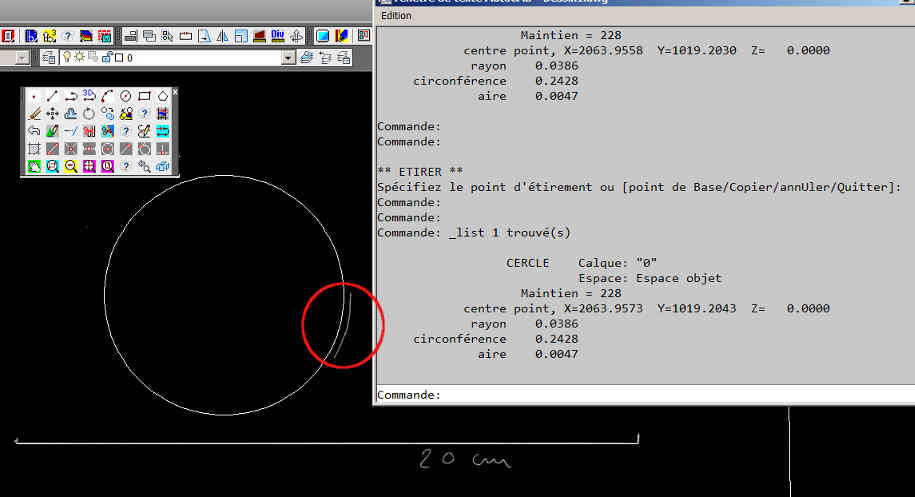This screenshot has width=915, height=497.
Task: Activate the Arc drawing tool
Action: point(107,96)
